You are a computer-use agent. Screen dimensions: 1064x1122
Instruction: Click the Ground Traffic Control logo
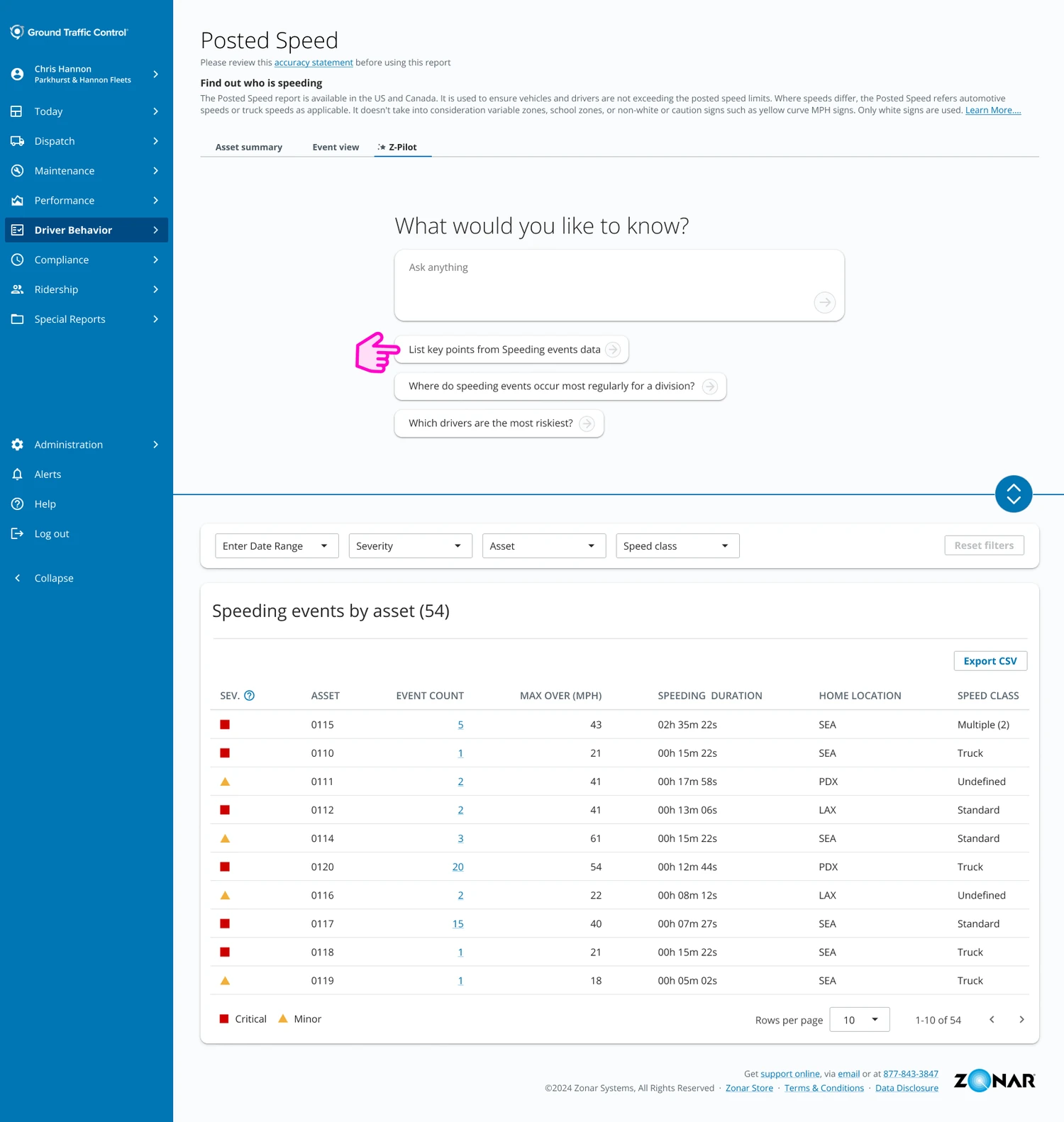pos(69,32)
